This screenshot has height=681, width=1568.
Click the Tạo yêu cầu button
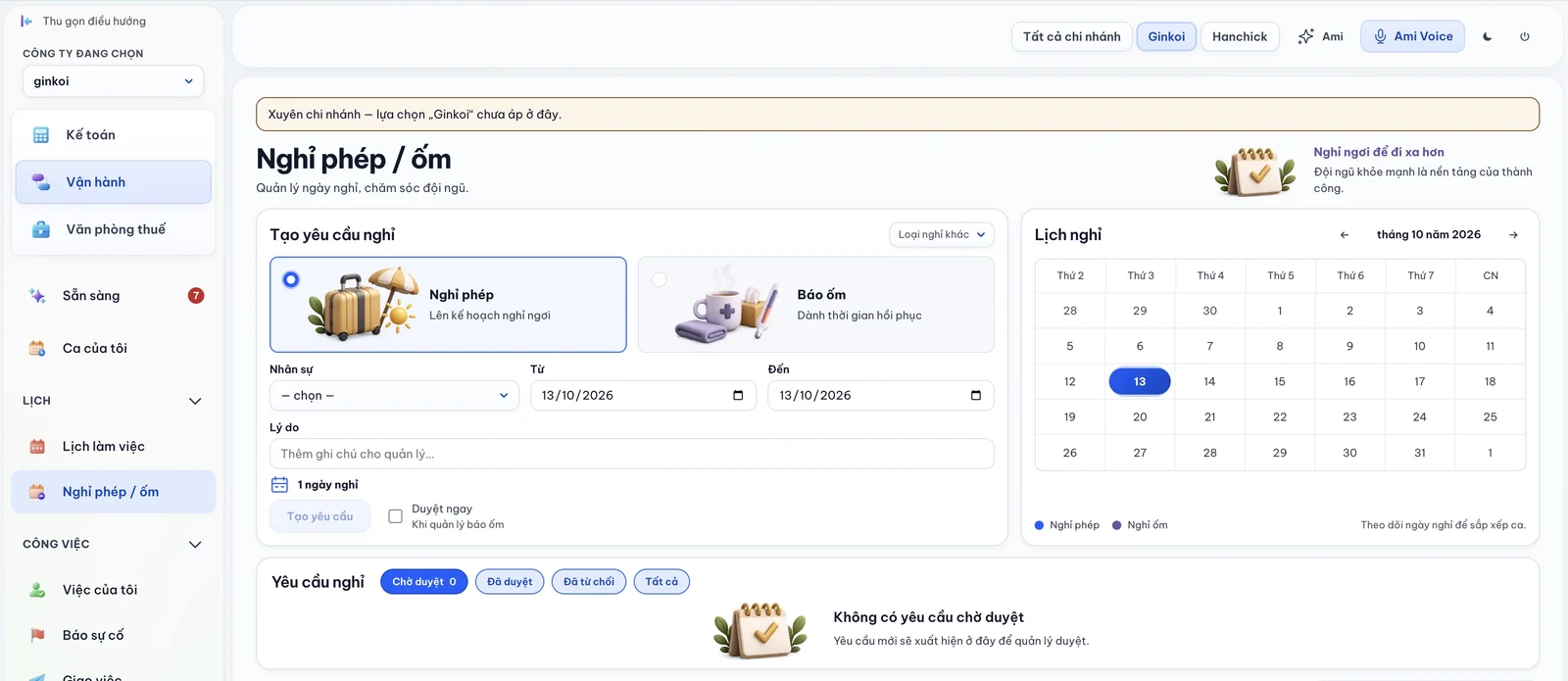(x=320, y=516)
